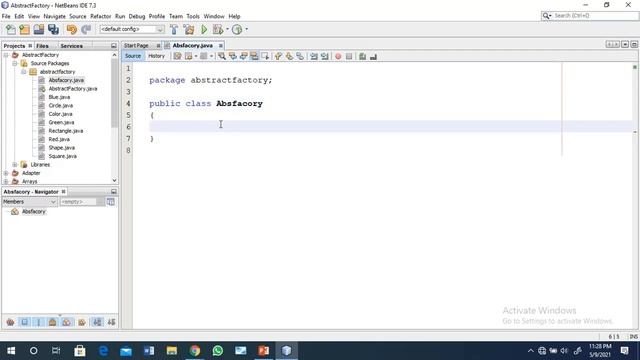Viewport: 640px width, 360px height.
Task: Toggle Show Non-Public Members in Navigator
Action: pyautogui.click(x=53, y=322)
